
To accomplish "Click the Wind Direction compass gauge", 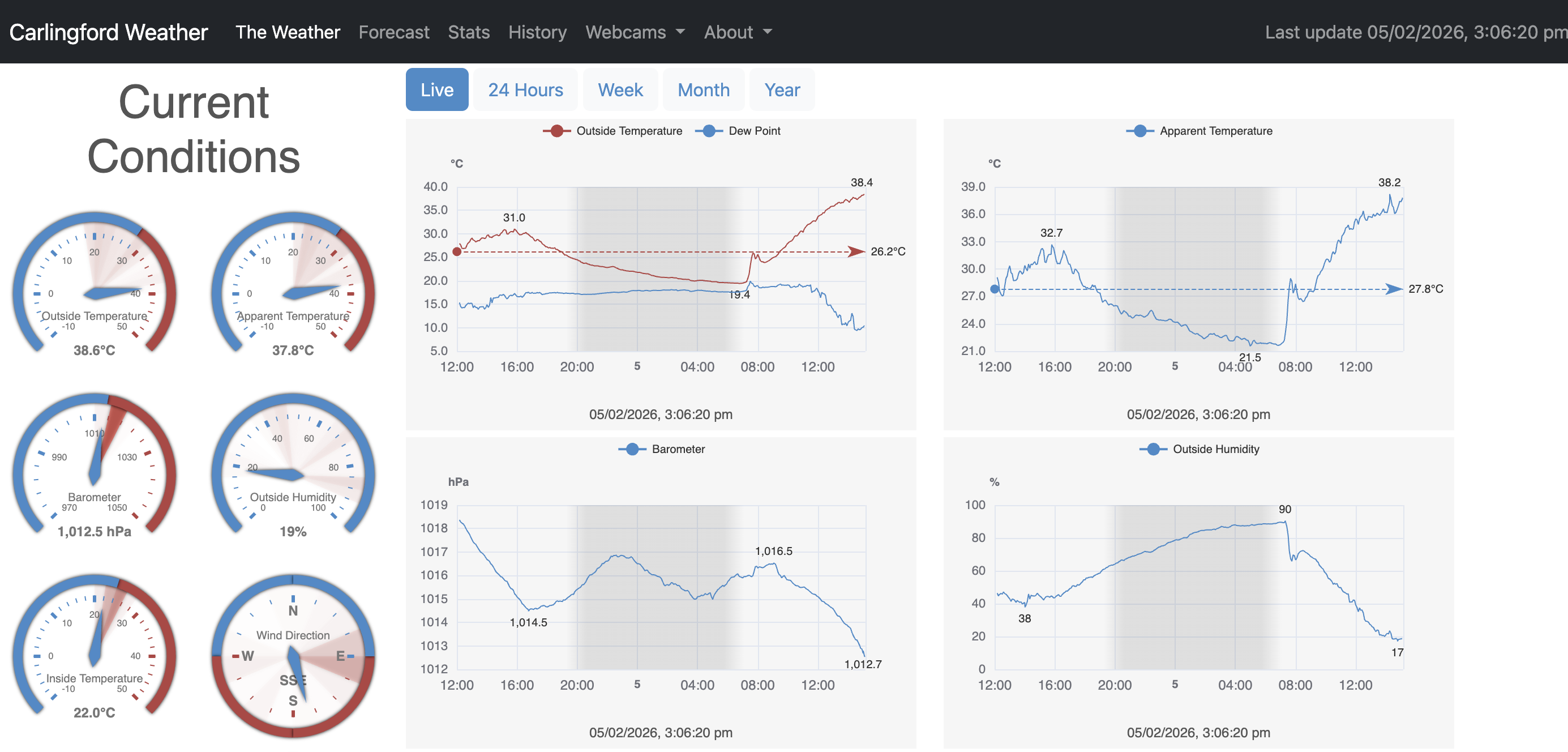I will (293, 655).
